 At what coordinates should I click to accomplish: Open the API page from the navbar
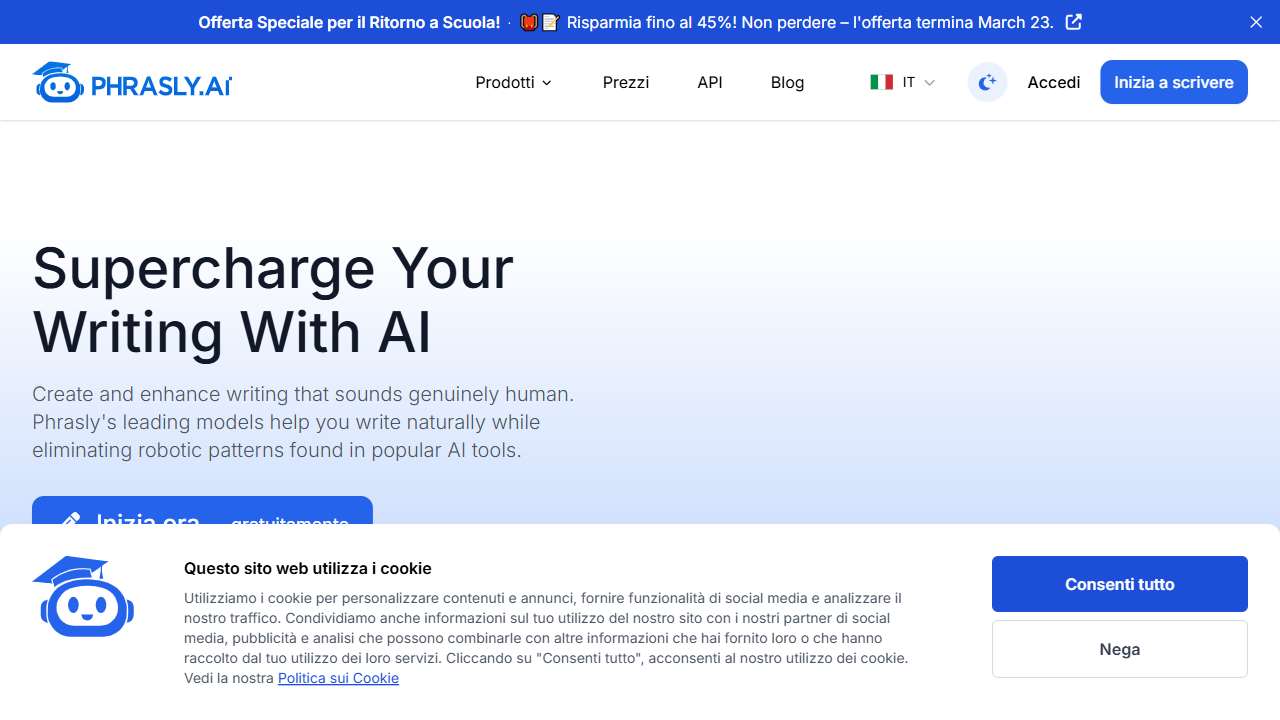pyautogui.click(x=710, y=83)
